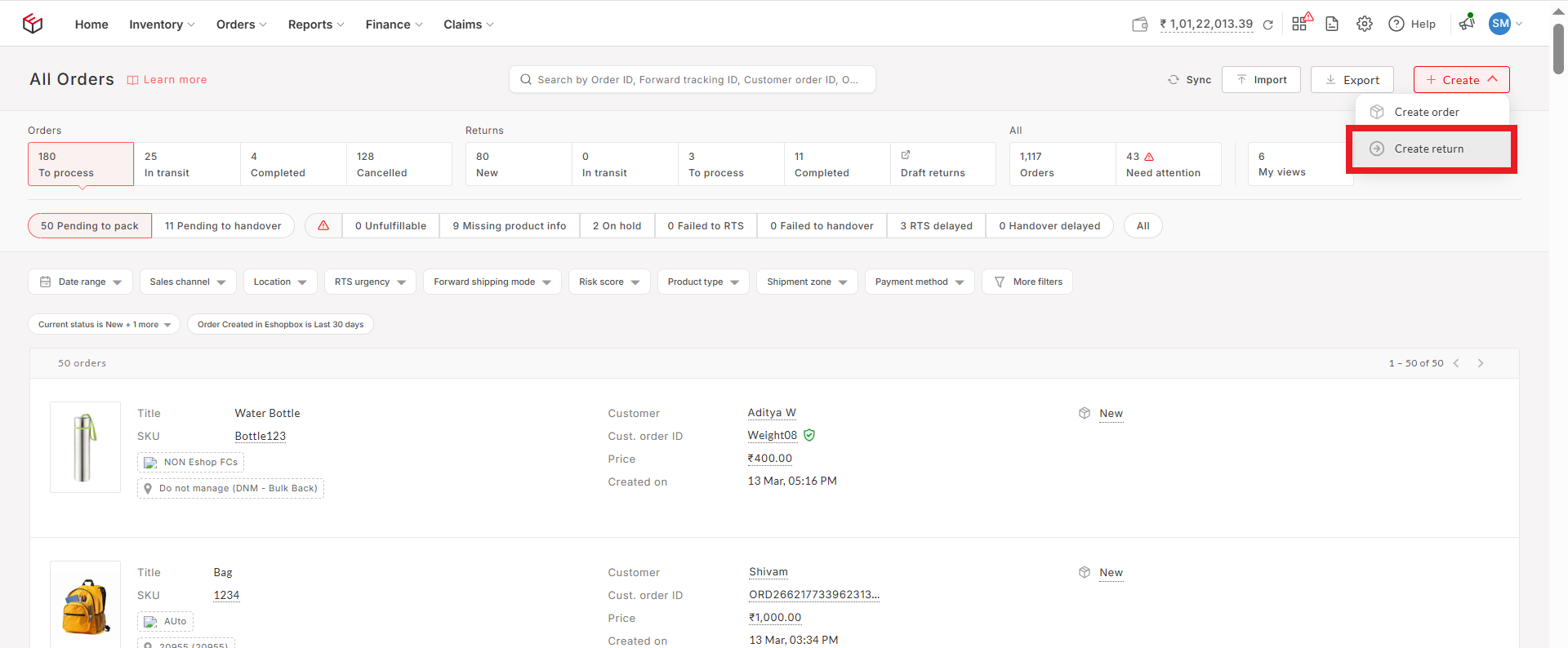Open the Water Bottle product thumbnail

85,447
